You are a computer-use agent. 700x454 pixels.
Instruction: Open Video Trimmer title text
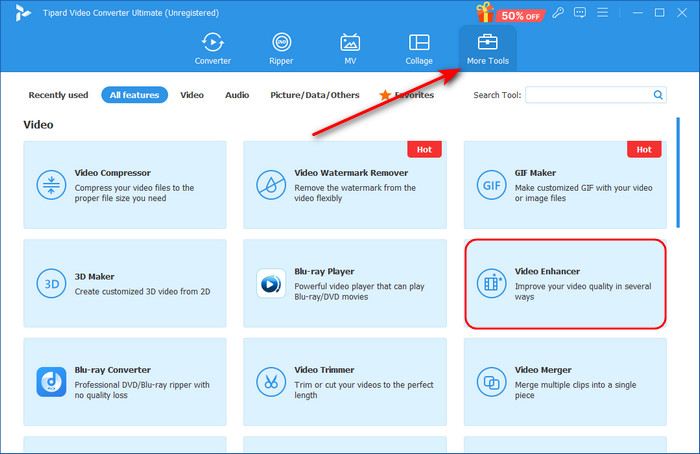(324, 370)
